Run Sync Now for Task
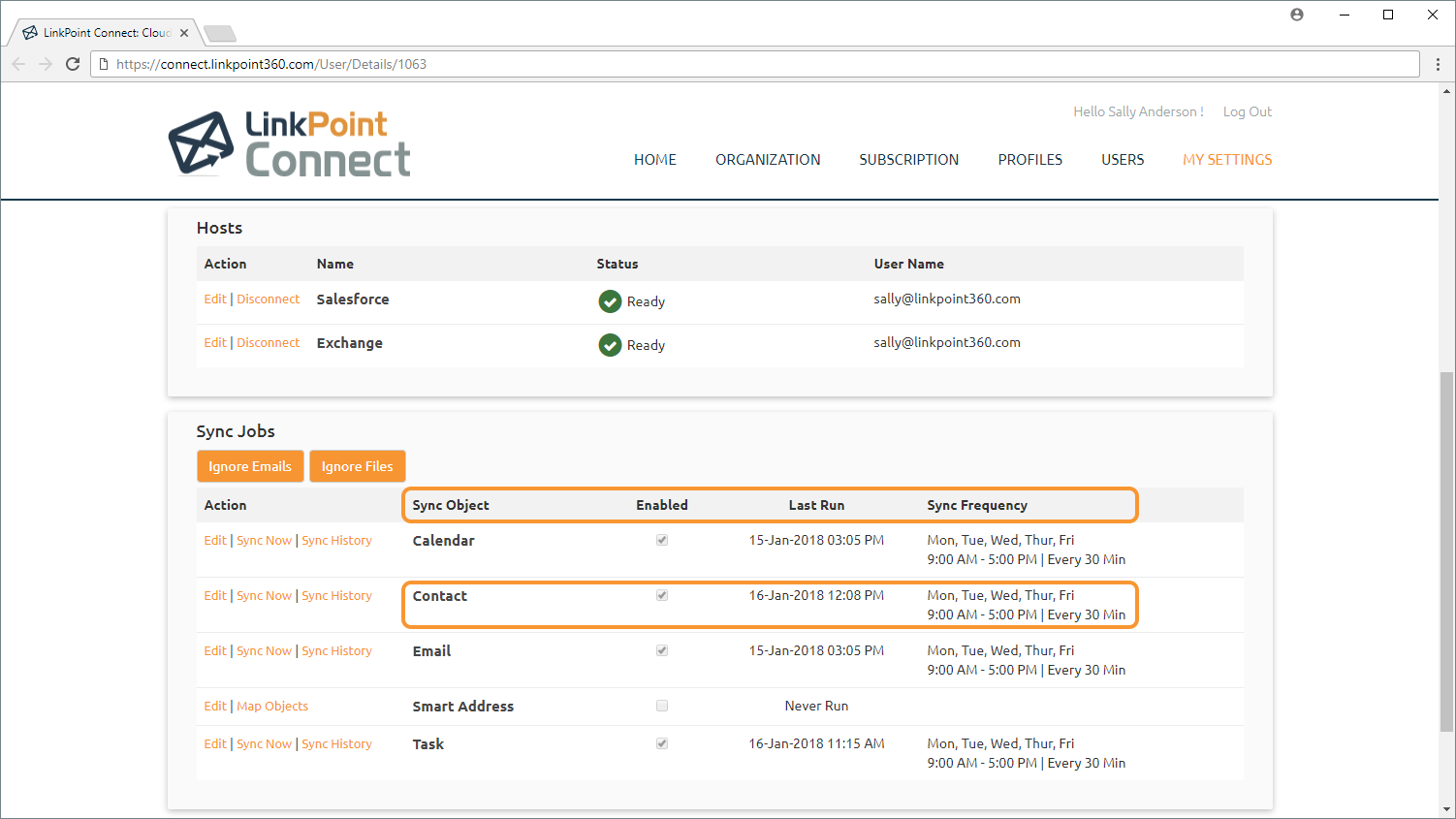 click(x=264, y=744)
